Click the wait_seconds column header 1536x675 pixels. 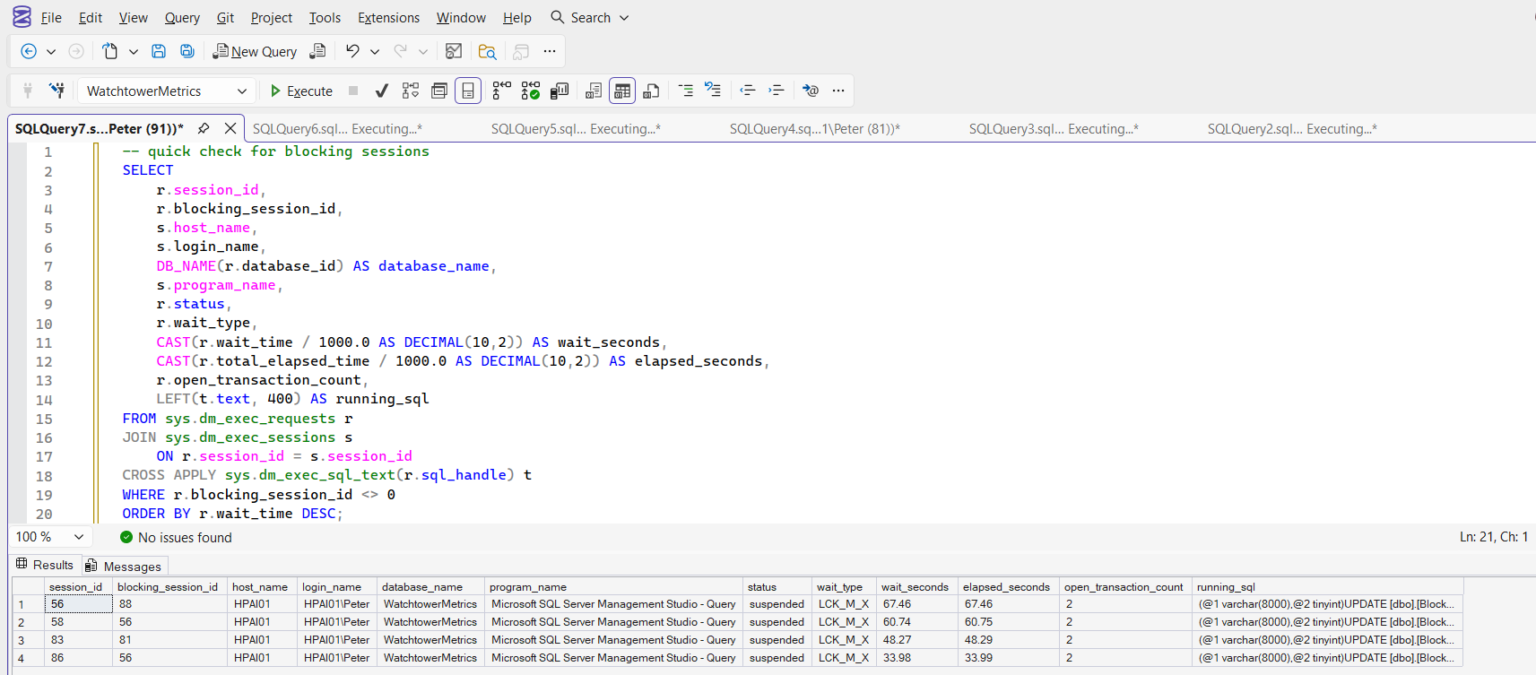915,587
